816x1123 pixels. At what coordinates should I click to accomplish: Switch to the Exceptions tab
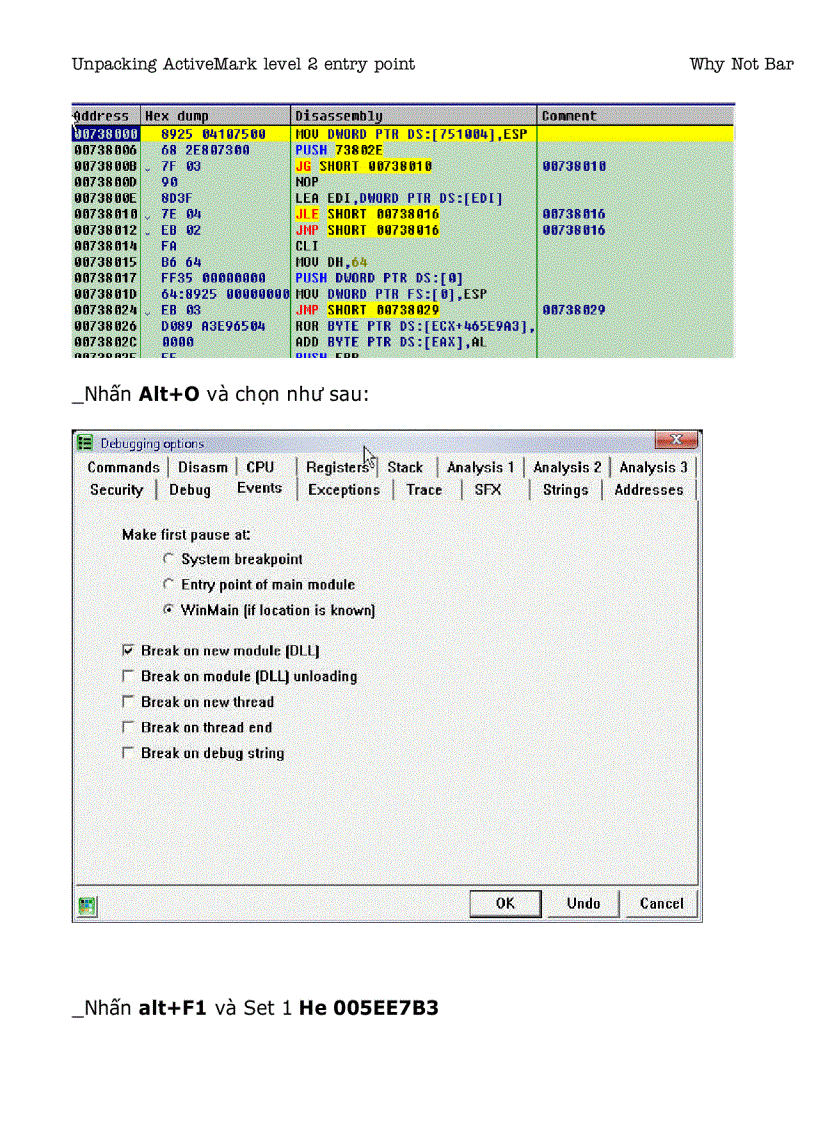point(344,490)
